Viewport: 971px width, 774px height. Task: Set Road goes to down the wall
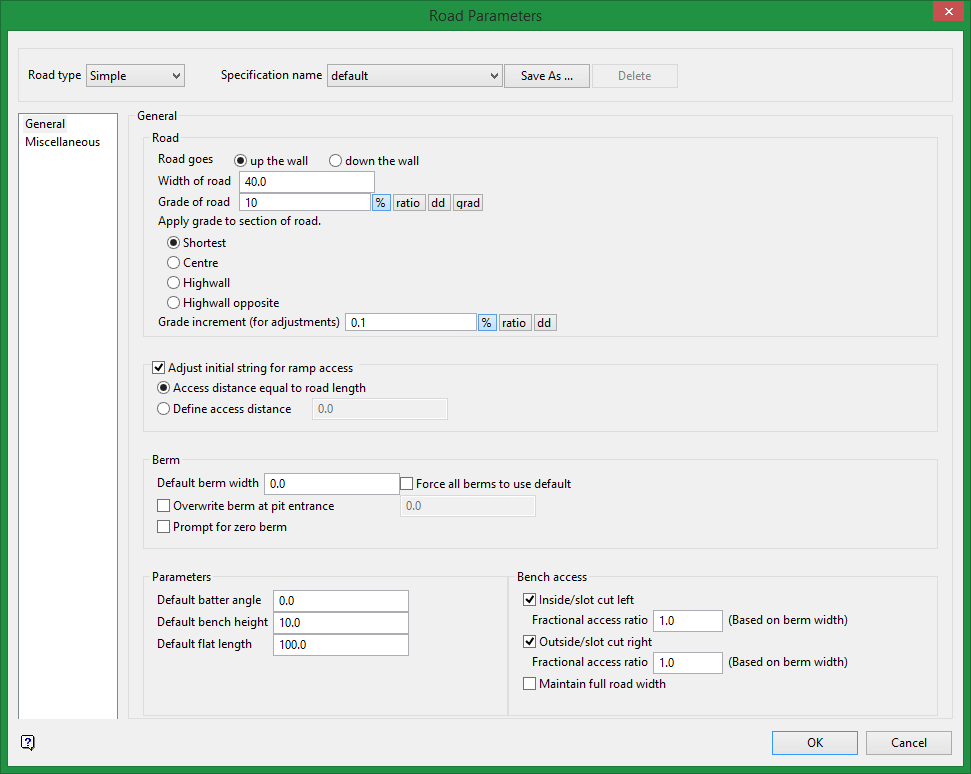(x=336, y=161)
